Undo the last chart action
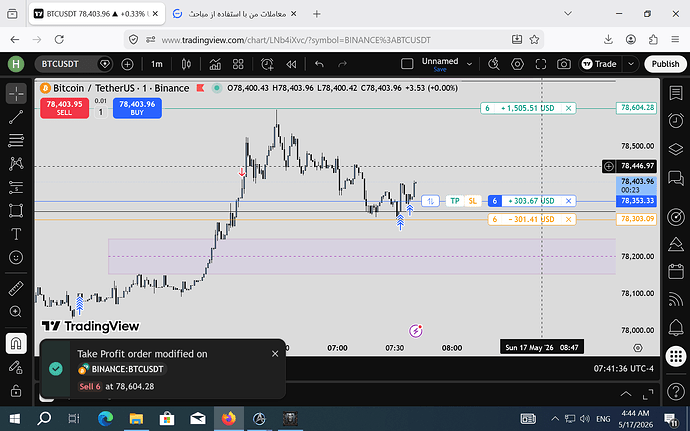The width and height of the screenshot is (690, 431). (319, 64)
